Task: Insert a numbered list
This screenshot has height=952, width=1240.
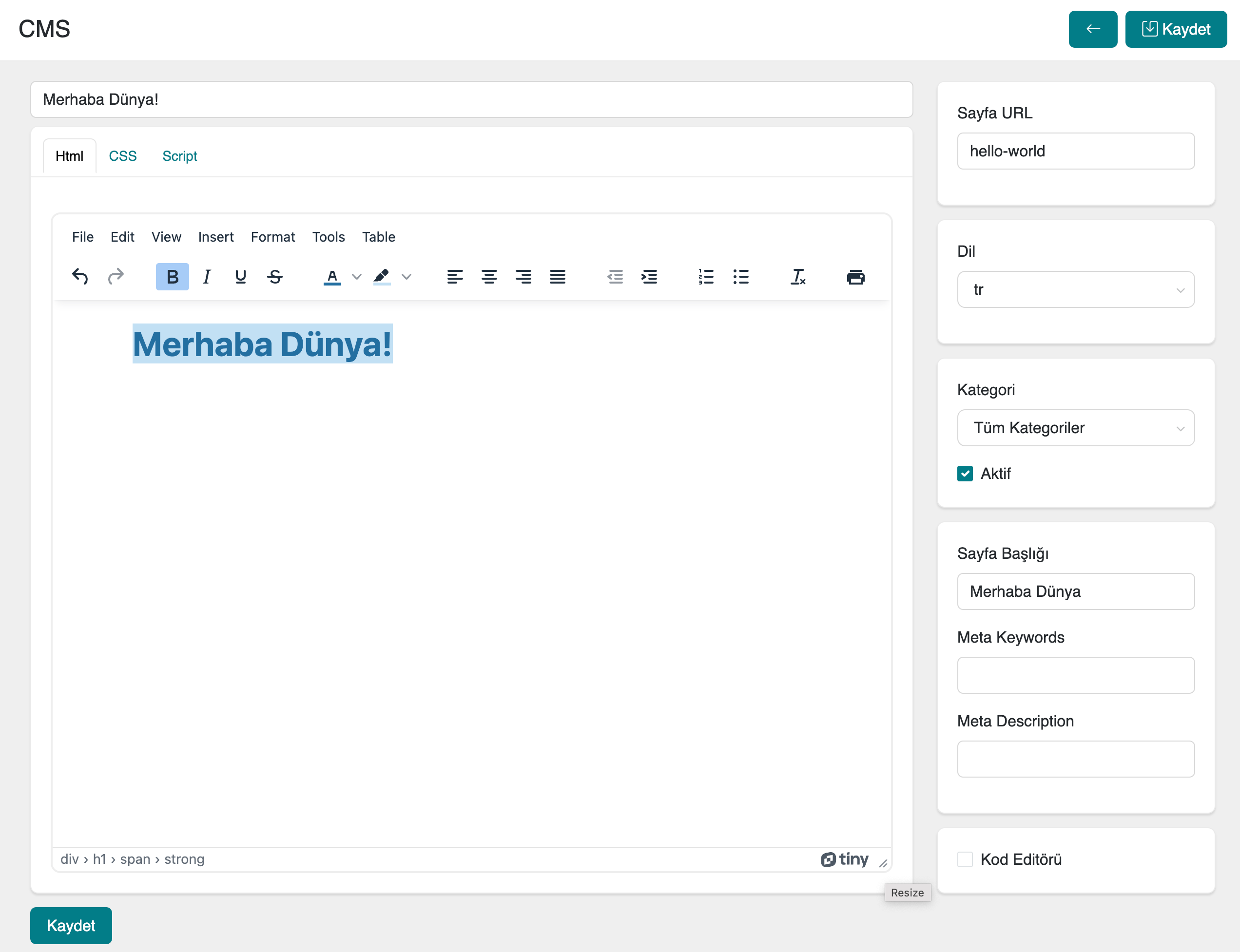Action: click(706, 277)
